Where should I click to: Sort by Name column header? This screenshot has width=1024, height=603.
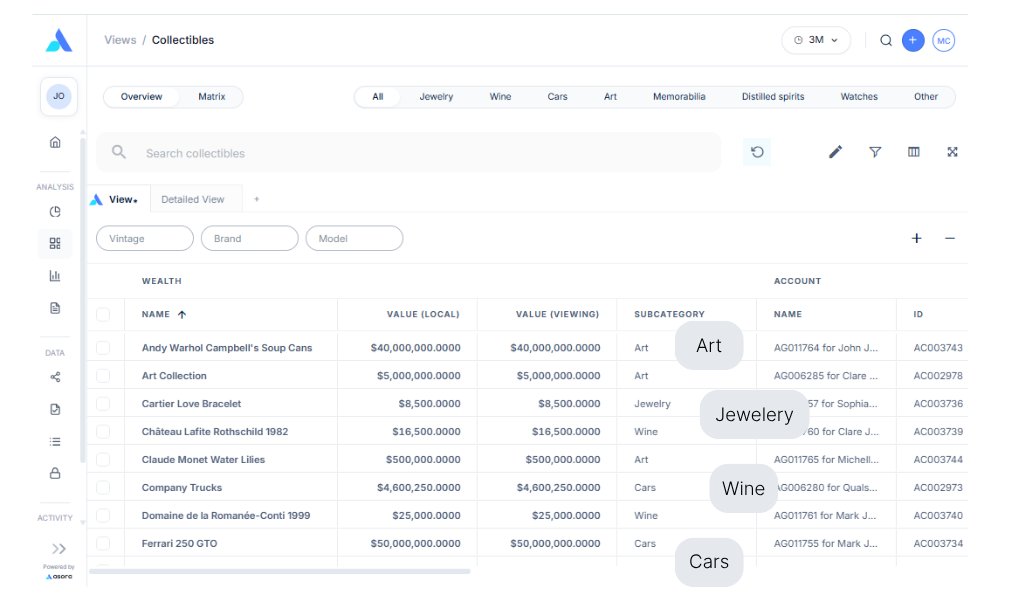pyautogui.click(x=156, y=314)
